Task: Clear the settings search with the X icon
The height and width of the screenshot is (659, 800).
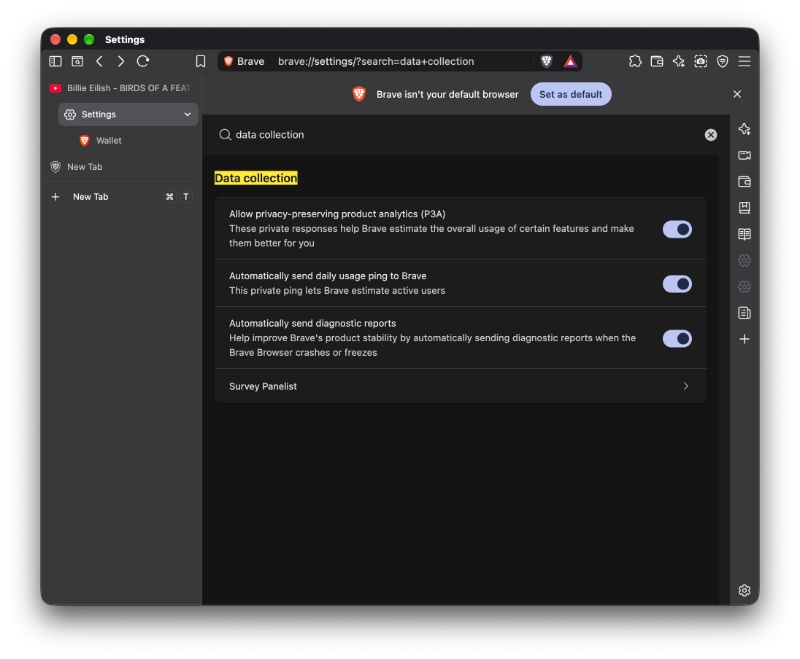Action: (x=711, y=135)
